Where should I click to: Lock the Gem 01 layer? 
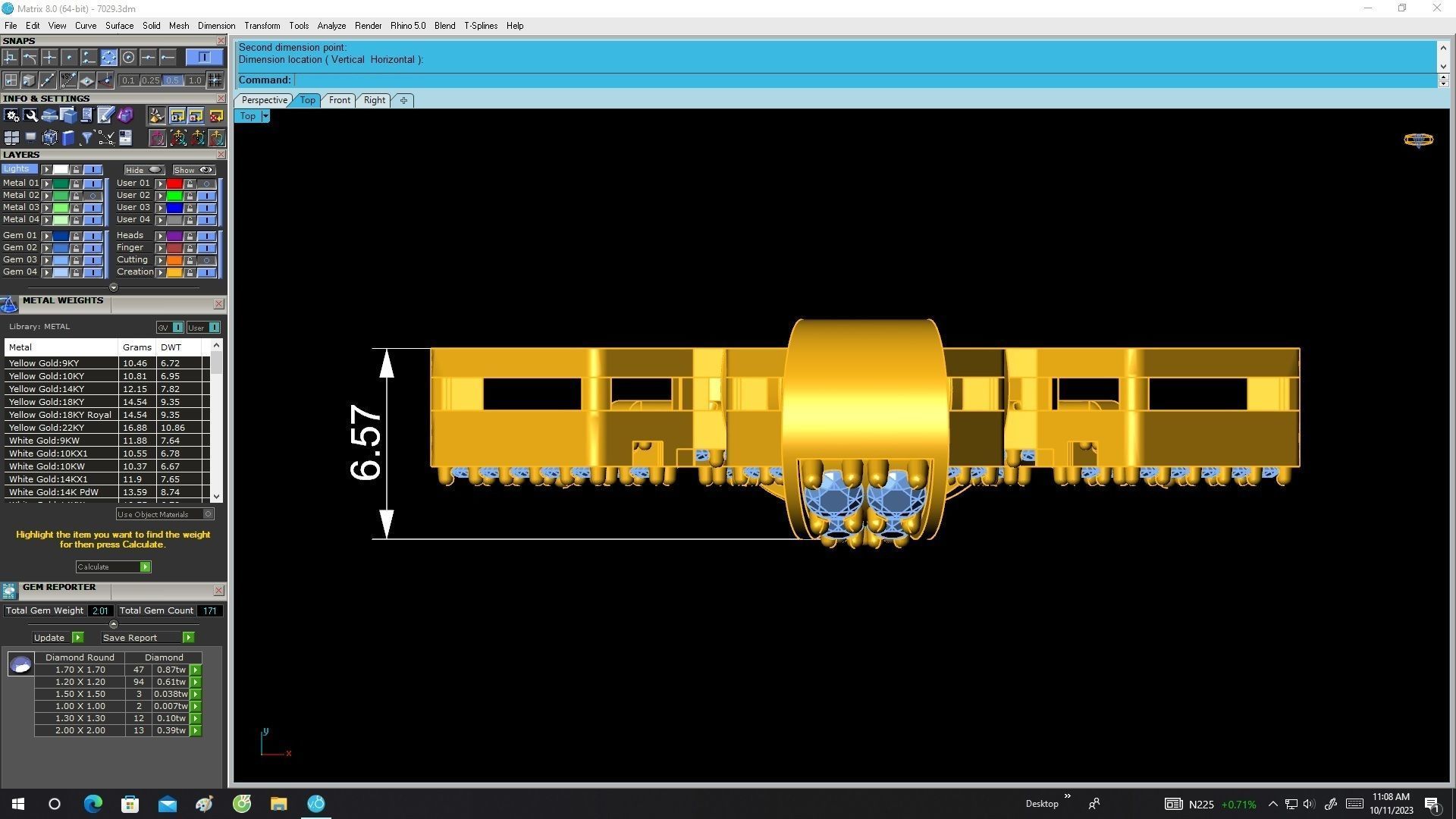click(x=76, y=236)
